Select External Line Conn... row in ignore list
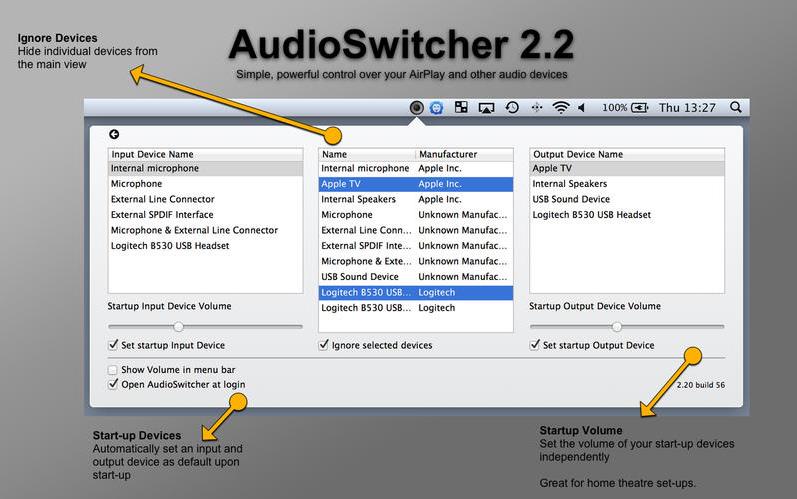This screenshot has width=797, height=499. (x=416, y=230)
